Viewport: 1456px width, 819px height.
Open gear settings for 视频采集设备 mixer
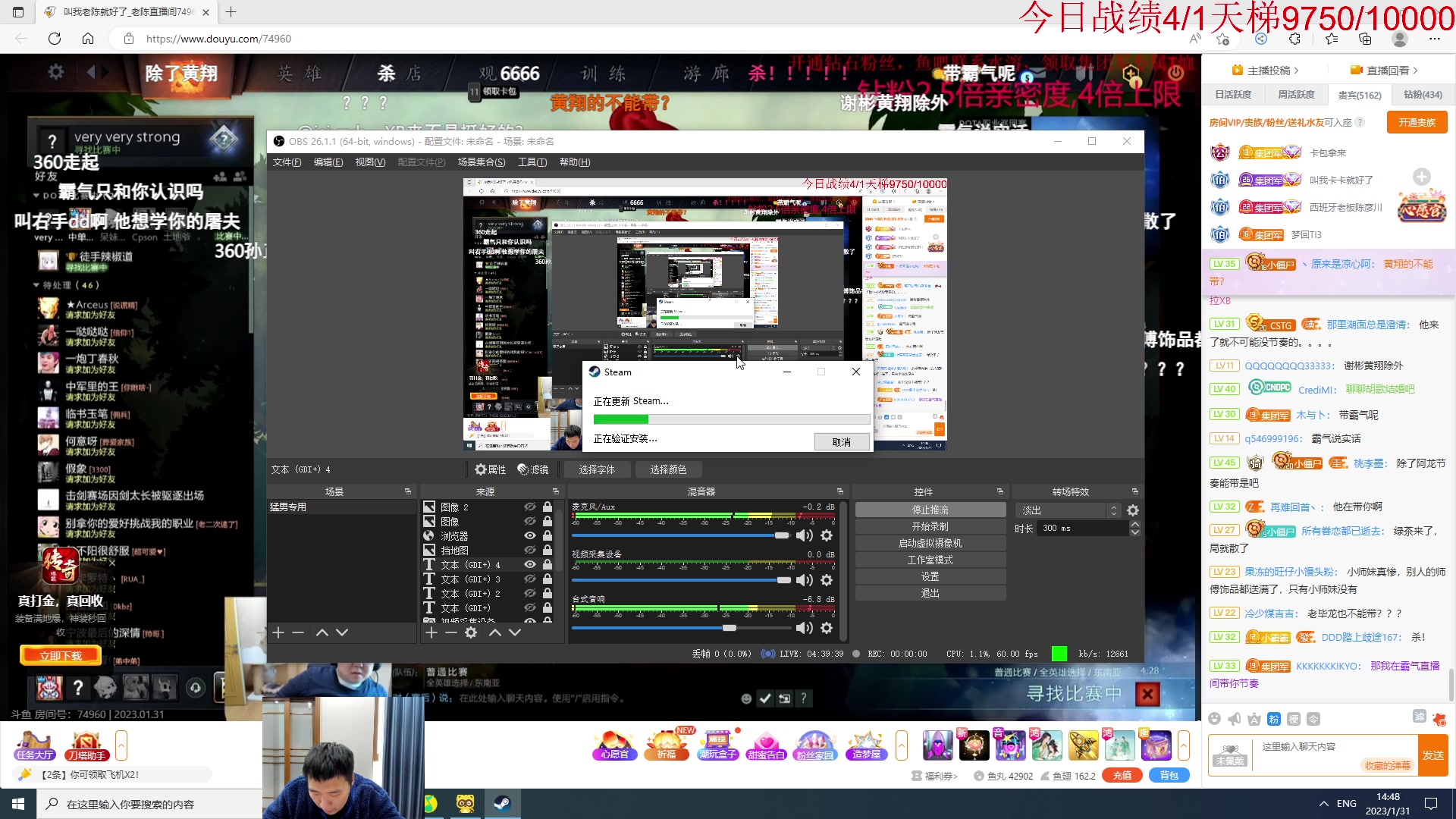pyautogui.click(x=827, y=580)
